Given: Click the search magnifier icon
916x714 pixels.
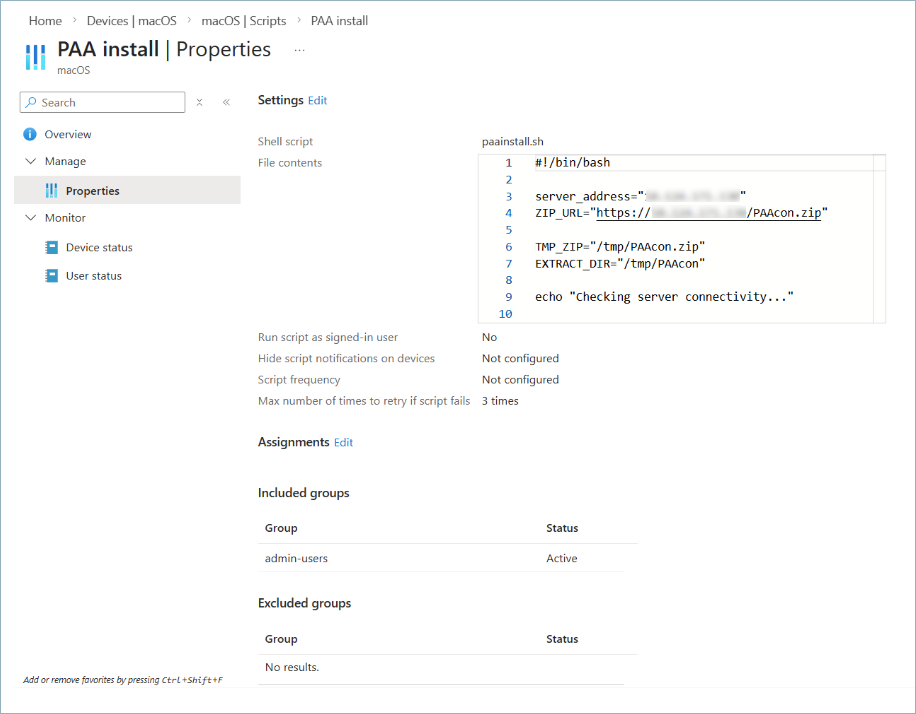Looking at the screenshot, I should [31, 102].
